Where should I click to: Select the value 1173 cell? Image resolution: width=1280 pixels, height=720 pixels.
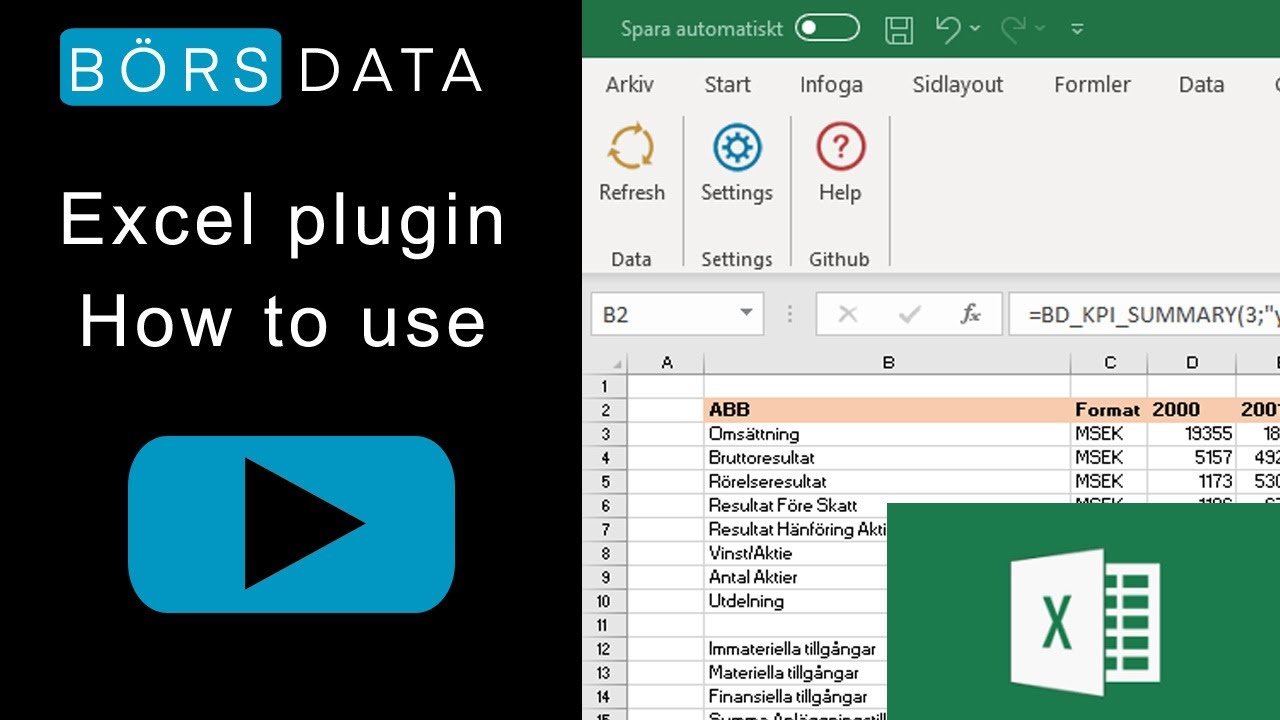(x=1192, y=482)
